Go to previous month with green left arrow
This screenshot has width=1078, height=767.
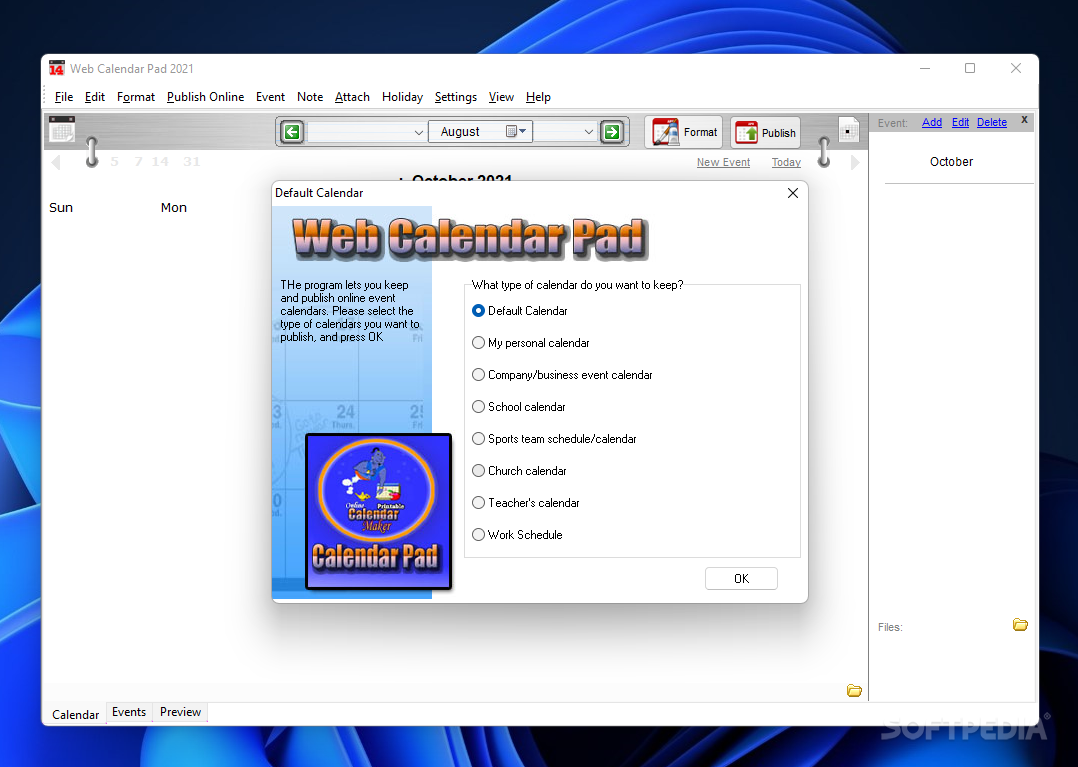click(x=292, y=132)
